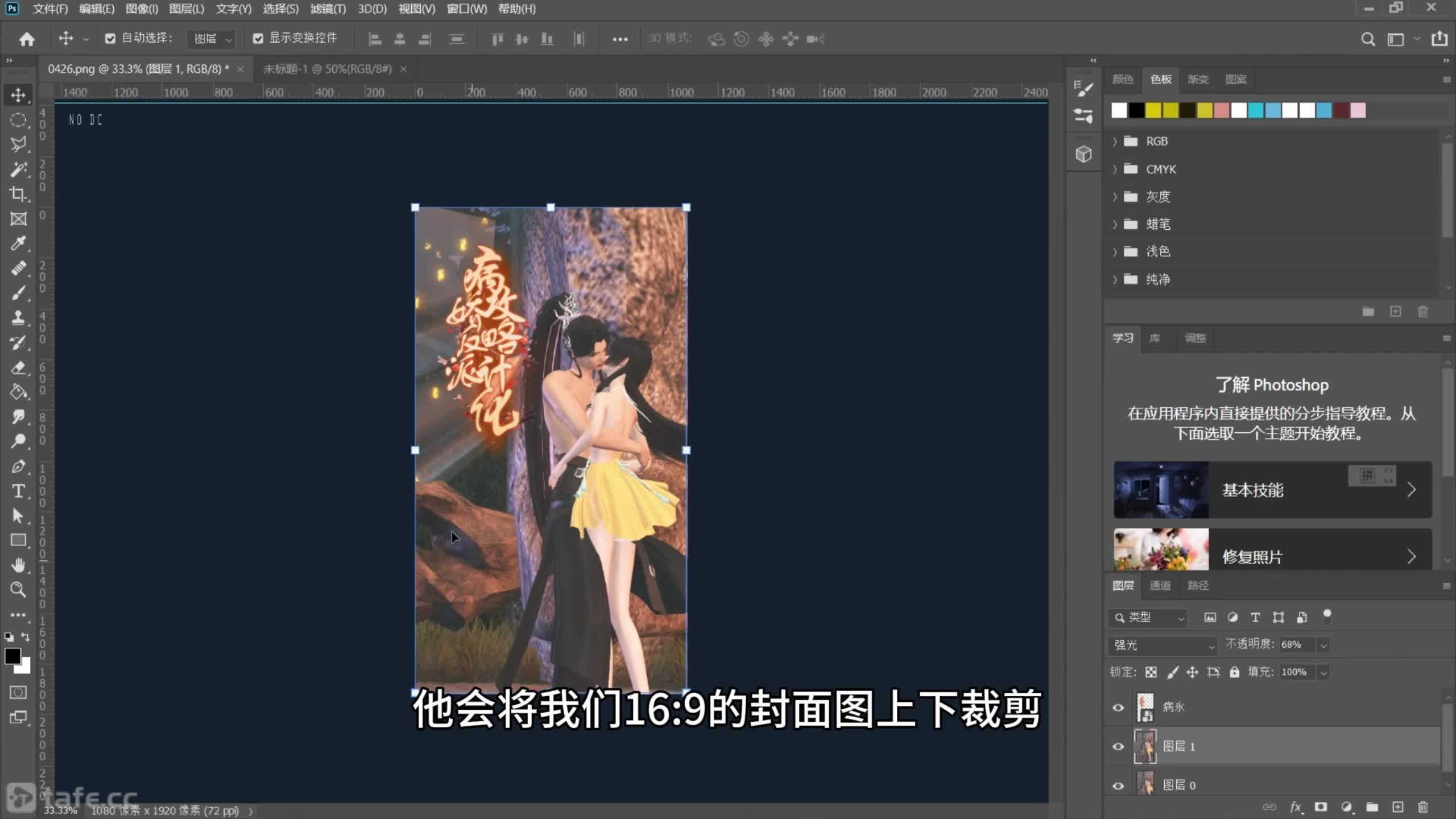Open fill 填充 dropdown arrow
The image size is (1456, 819).
(1323, 672)
